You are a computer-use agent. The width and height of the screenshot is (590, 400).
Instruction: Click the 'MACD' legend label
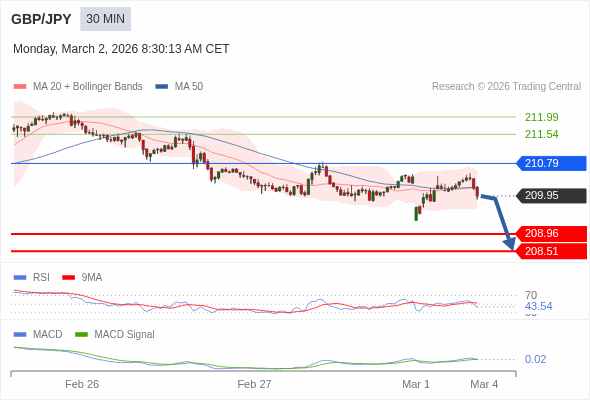(48, 335)
